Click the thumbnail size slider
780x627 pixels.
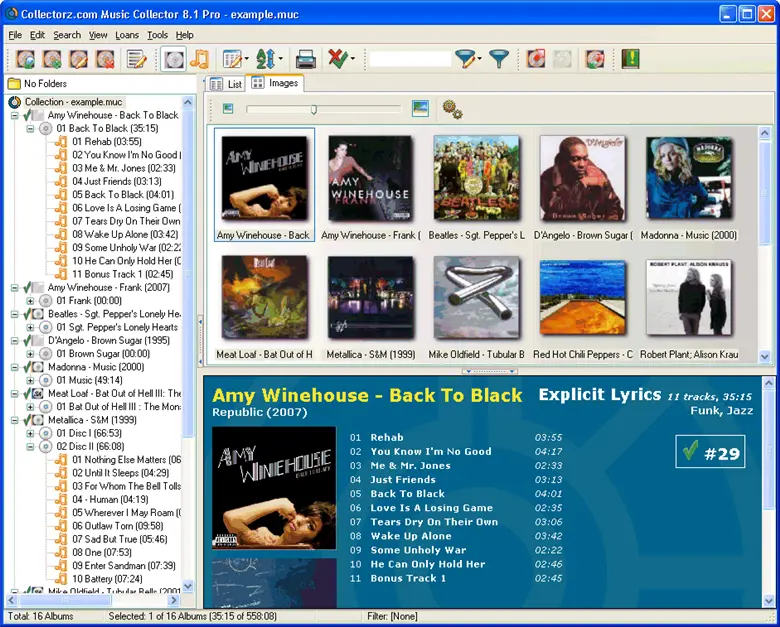click(x=314, y=109)
